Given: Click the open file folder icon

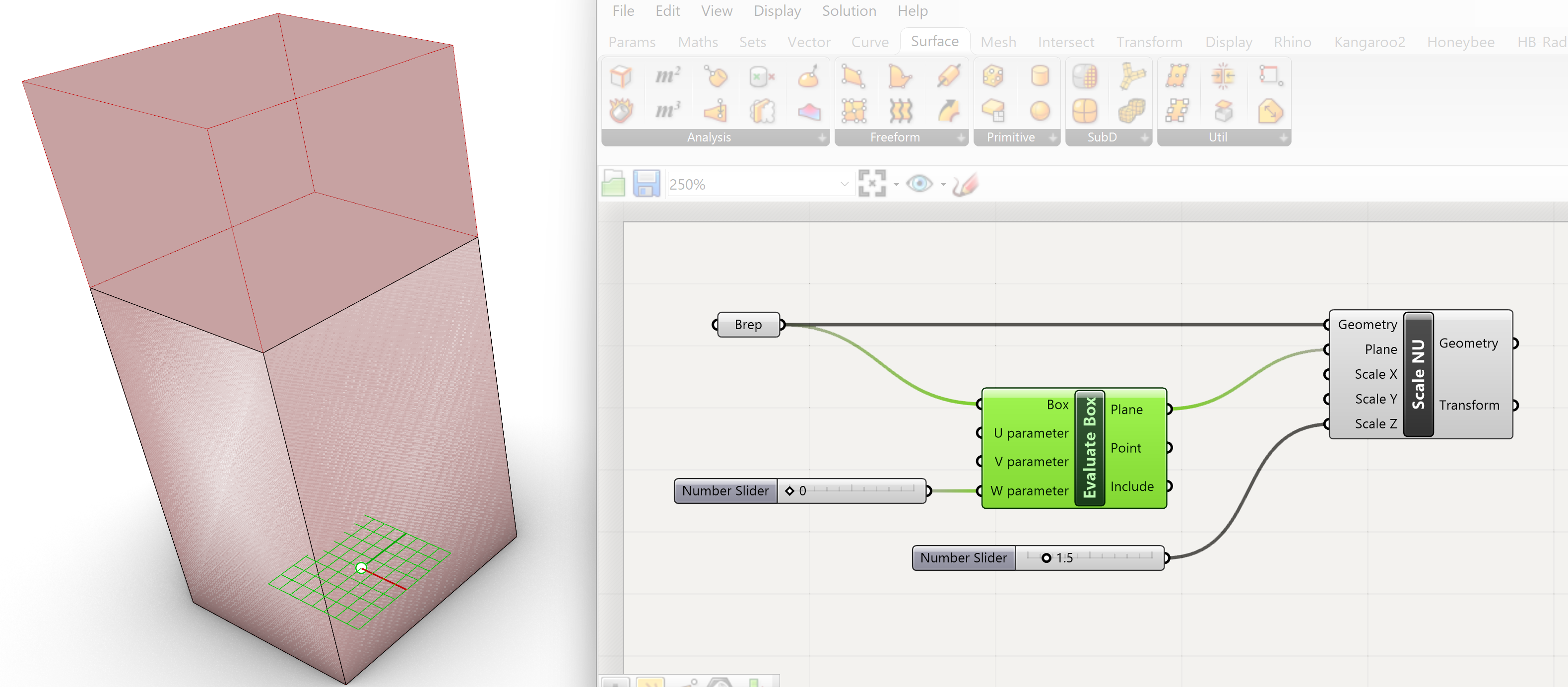Looking at the screenshot, I should [614, 183].
